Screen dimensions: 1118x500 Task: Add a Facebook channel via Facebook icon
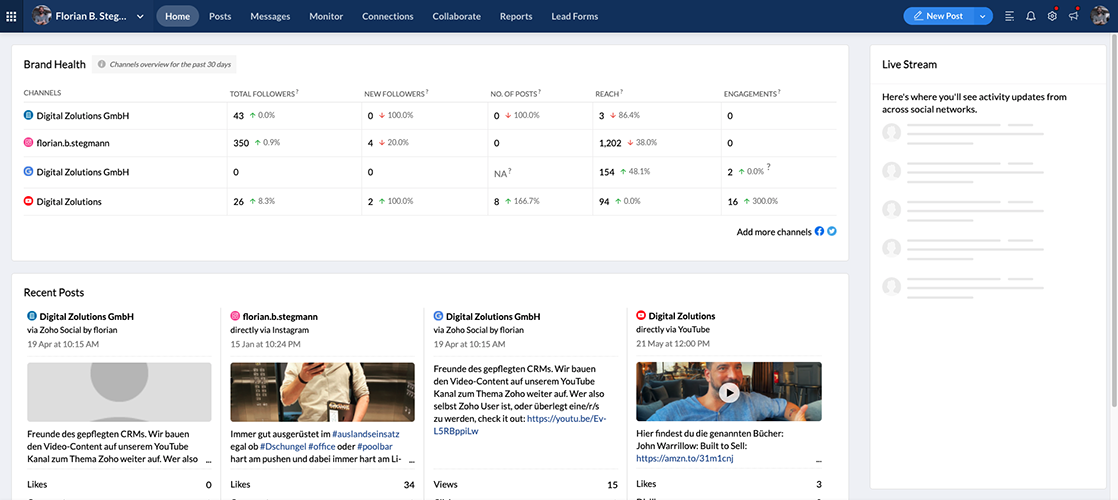pyautogui.click(x=819, y=231)
